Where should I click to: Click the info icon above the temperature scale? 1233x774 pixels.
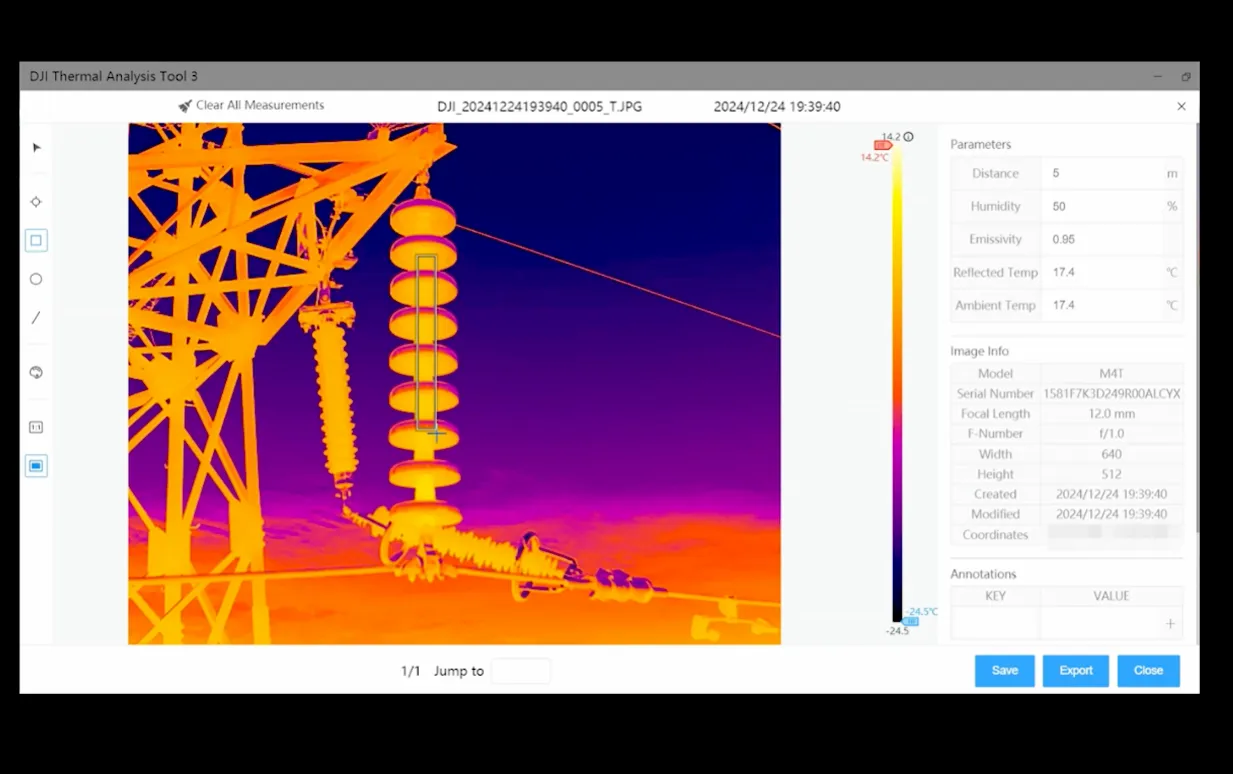point(909,137)
